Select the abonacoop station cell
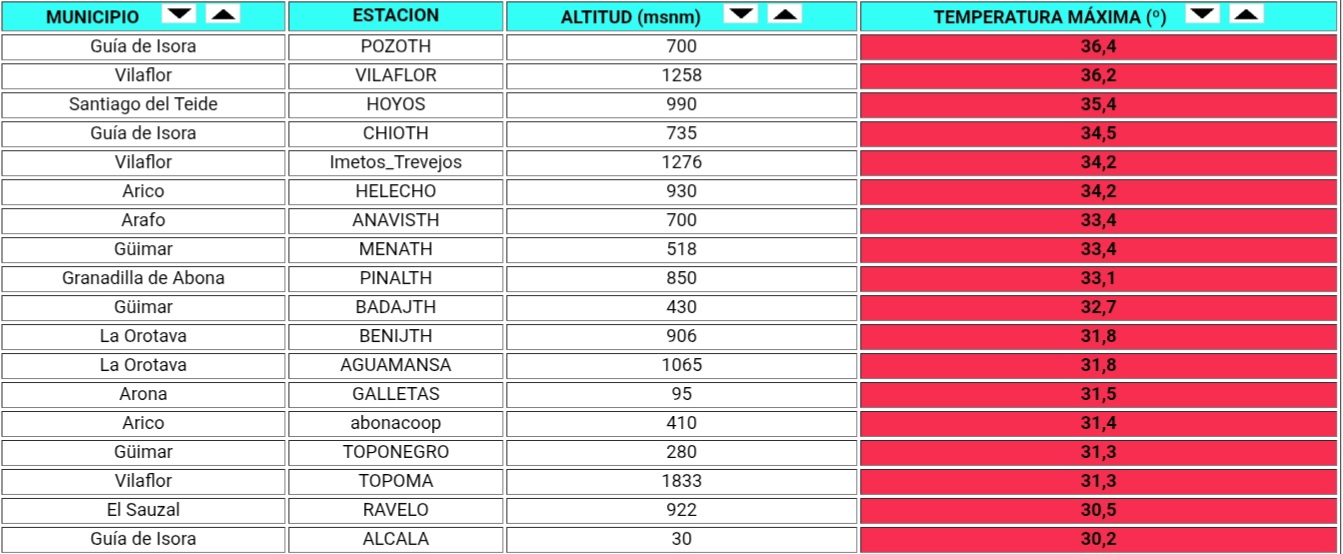The width and height of the screenshot is (1343, 554). 396,423
